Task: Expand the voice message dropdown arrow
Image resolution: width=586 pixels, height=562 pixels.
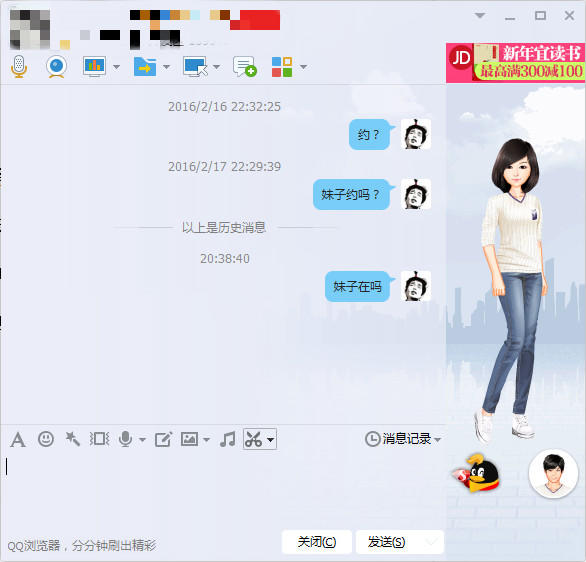Action: coord(142,439)
